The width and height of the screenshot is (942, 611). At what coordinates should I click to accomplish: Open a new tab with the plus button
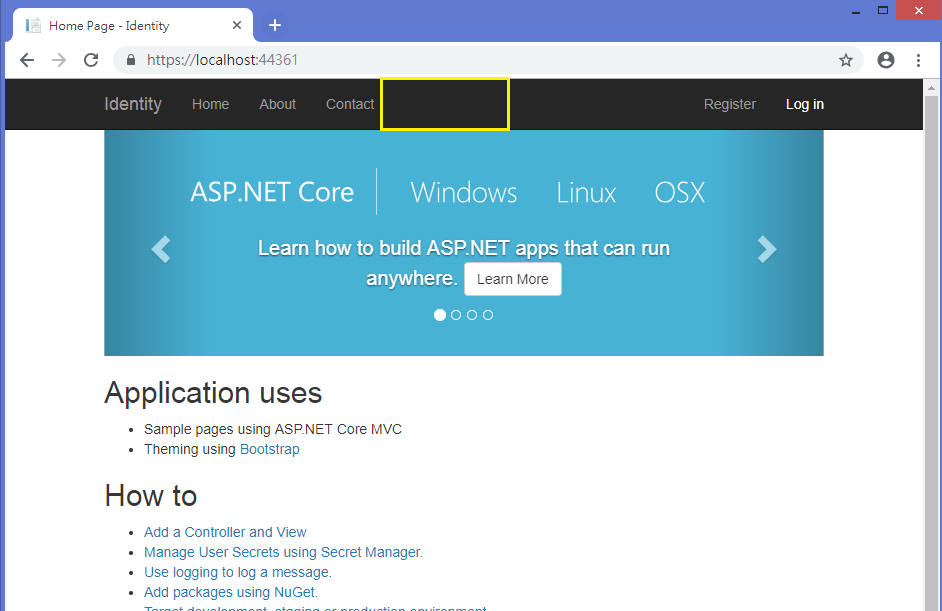point(275,25)
